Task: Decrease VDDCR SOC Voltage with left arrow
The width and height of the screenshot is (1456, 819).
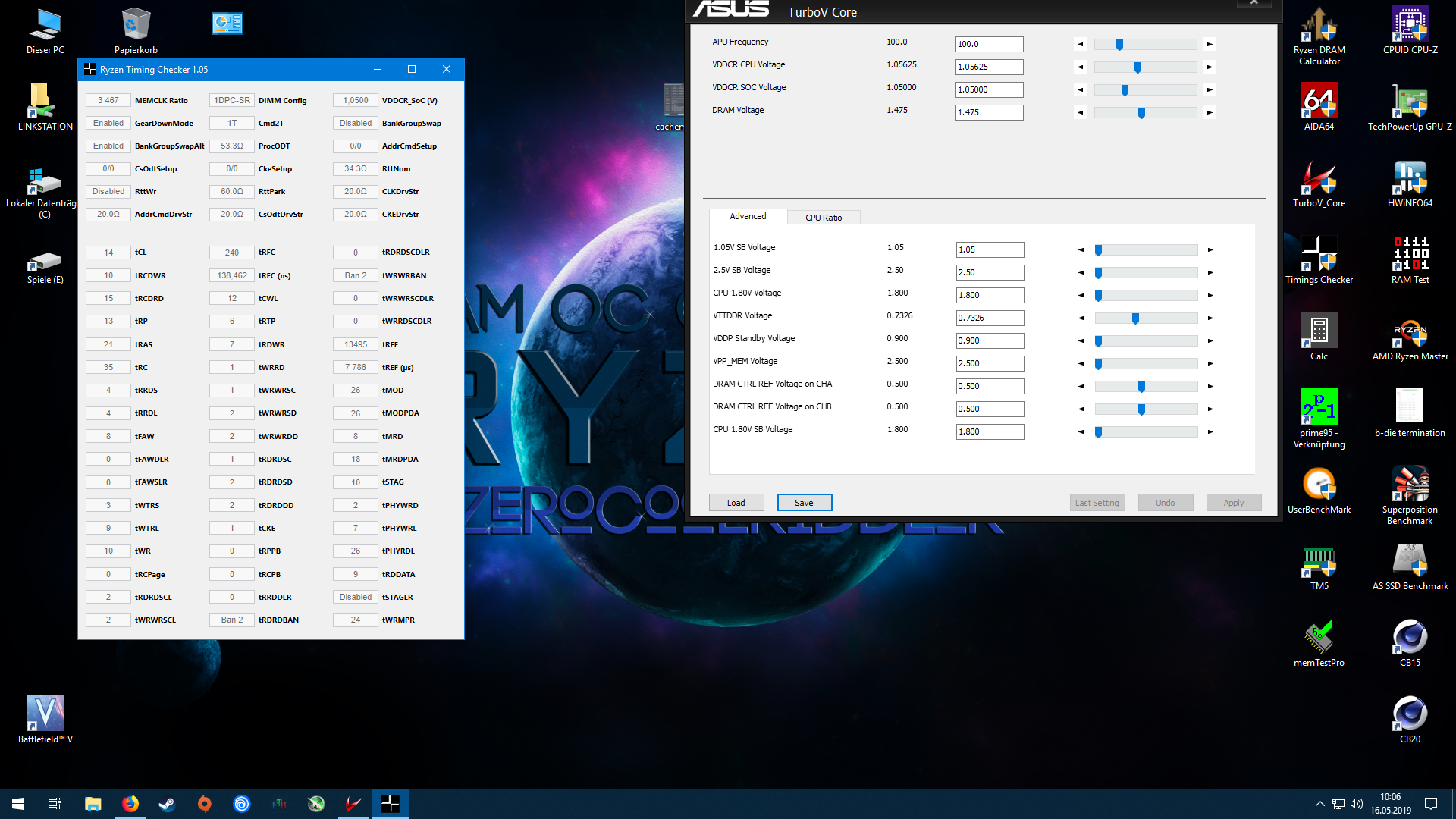Action: click(x=1081, y=90)
